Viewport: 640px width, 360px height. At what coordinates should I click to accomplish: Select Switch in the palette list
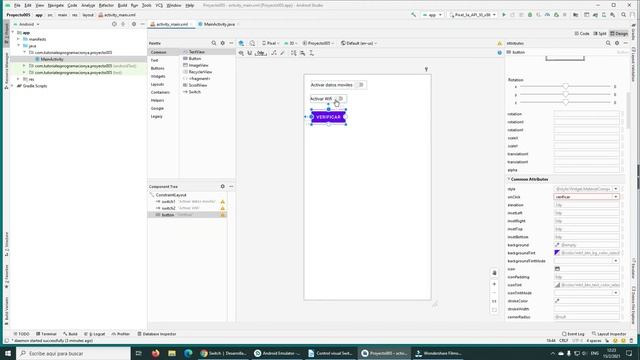[x=194, y=92]
